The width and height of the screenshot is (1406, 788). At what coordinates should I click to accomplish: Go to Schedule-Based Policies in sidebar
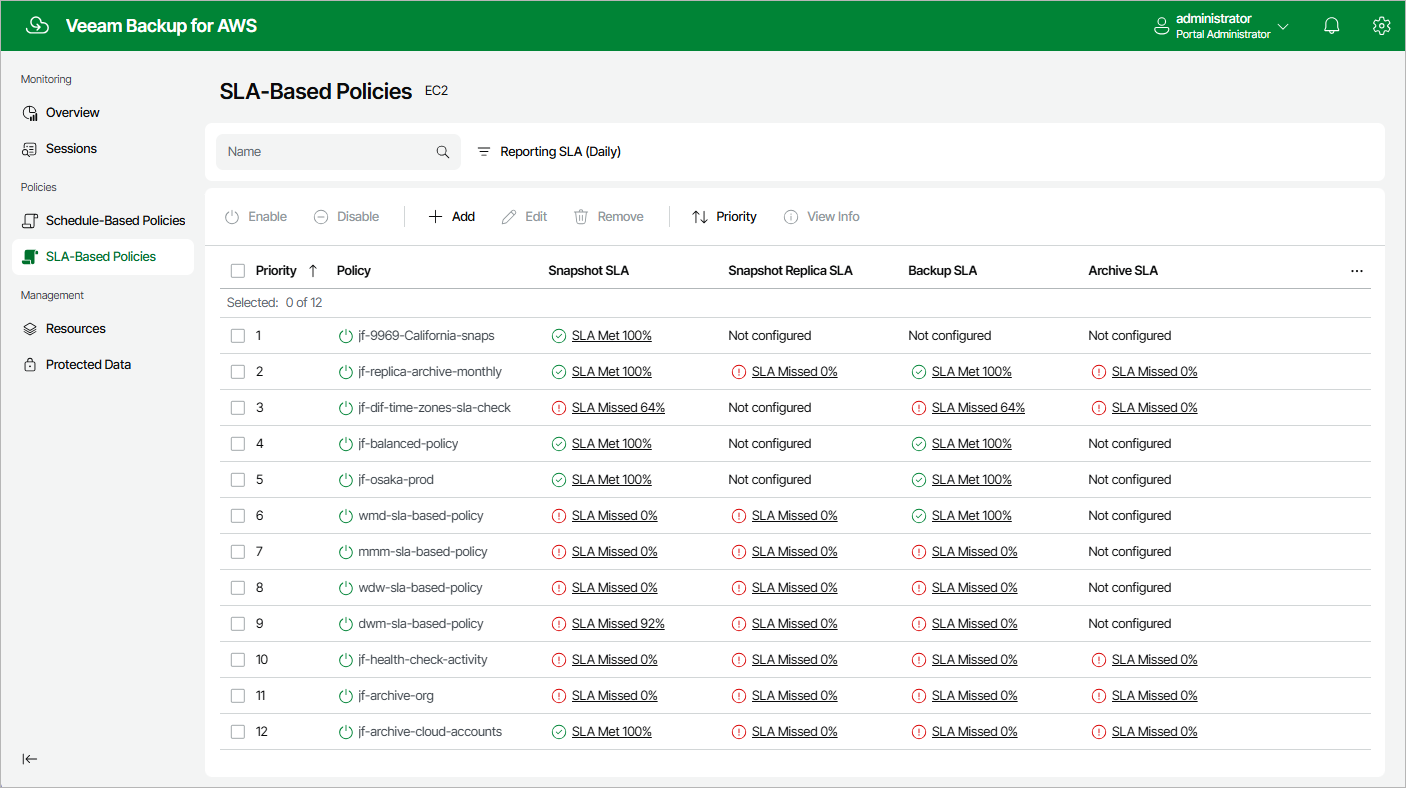[115, 220]
